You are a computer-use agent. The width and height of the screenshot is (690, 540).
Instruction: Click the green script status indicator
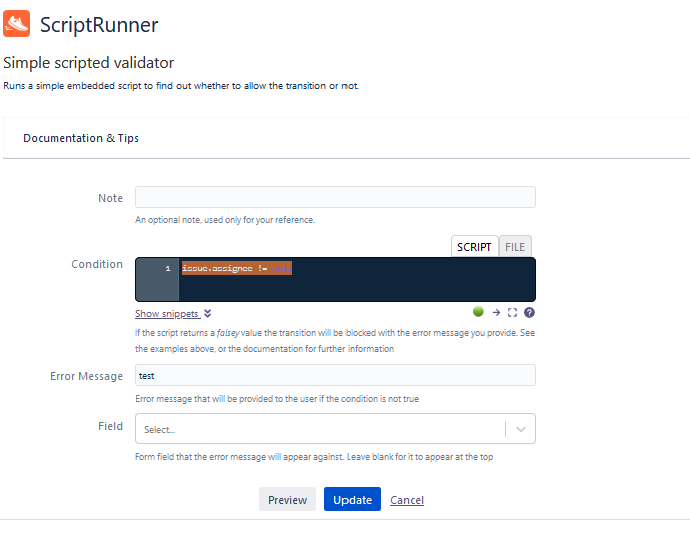pyautogui.click(x=478, y=312)
